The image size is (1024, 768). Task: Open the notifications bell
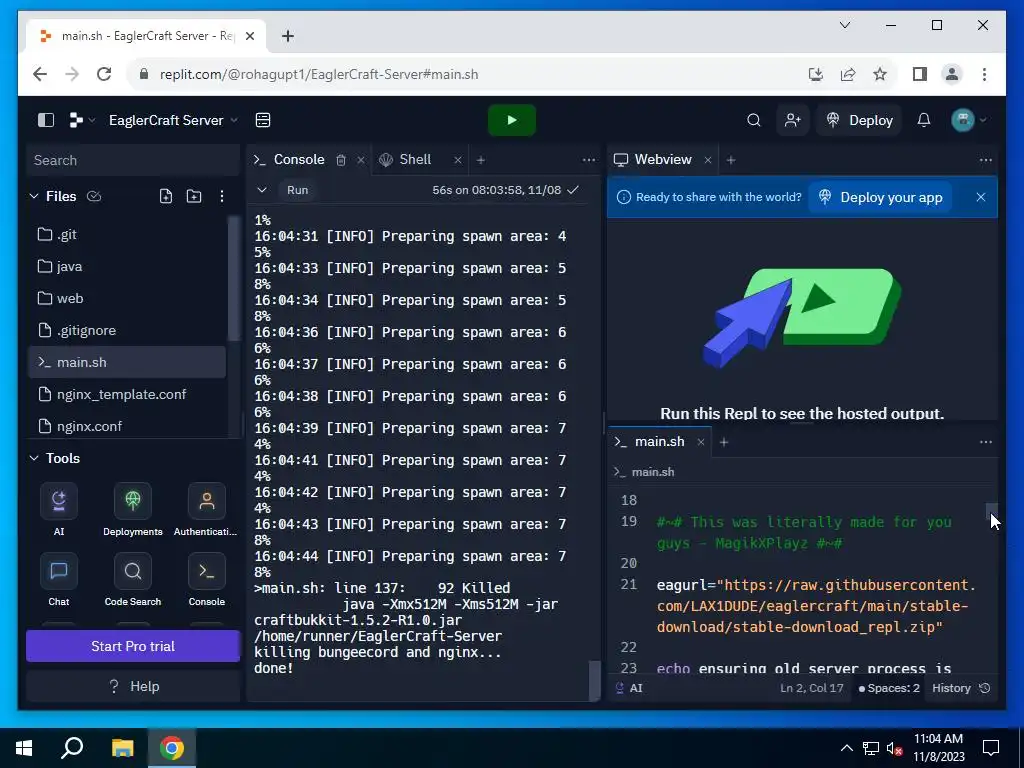[x=923, y=120]
